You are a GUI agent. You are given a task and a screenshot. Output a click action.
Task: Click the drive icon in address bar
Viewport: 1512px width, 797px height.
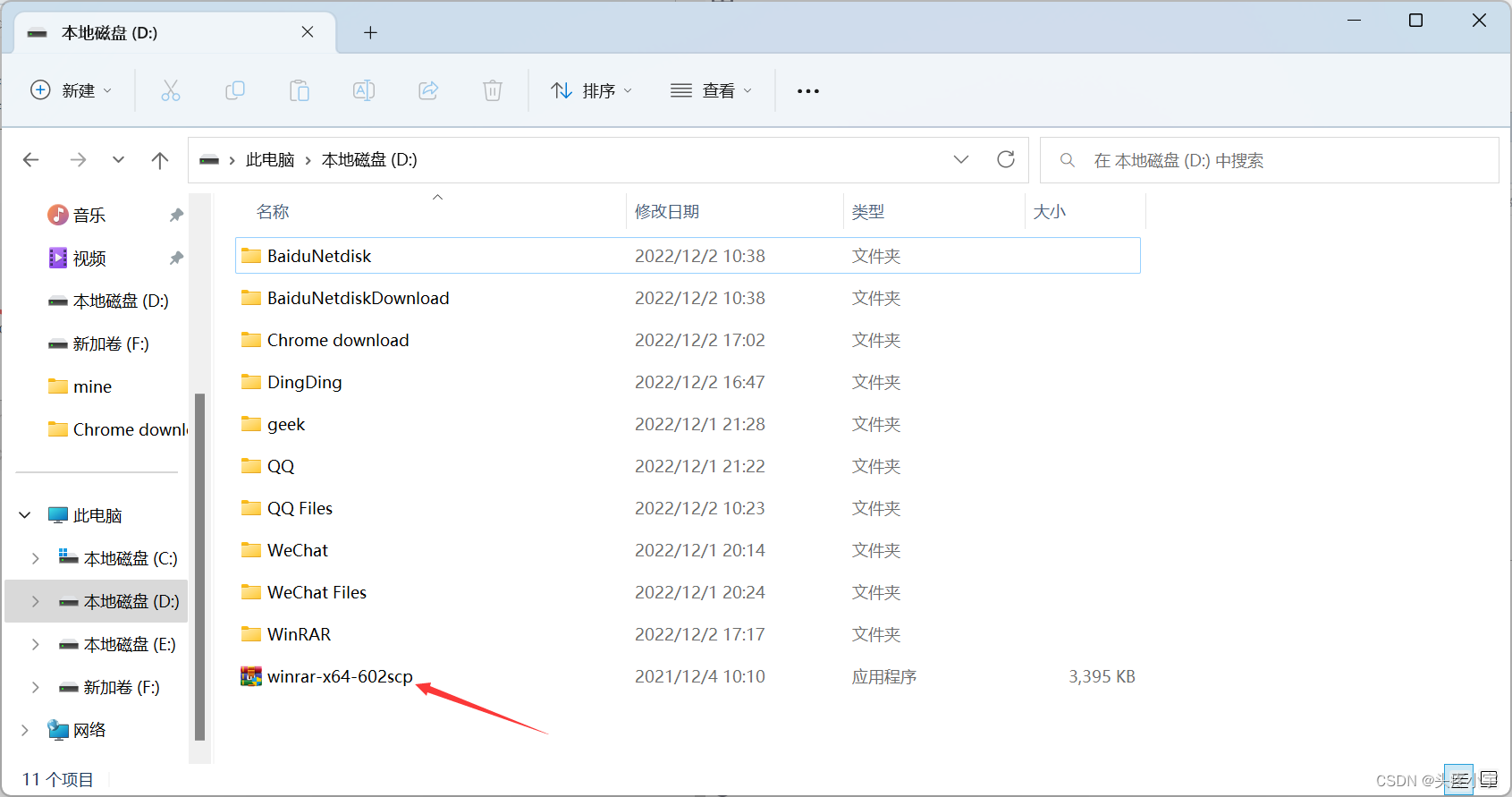coord(209,160)
